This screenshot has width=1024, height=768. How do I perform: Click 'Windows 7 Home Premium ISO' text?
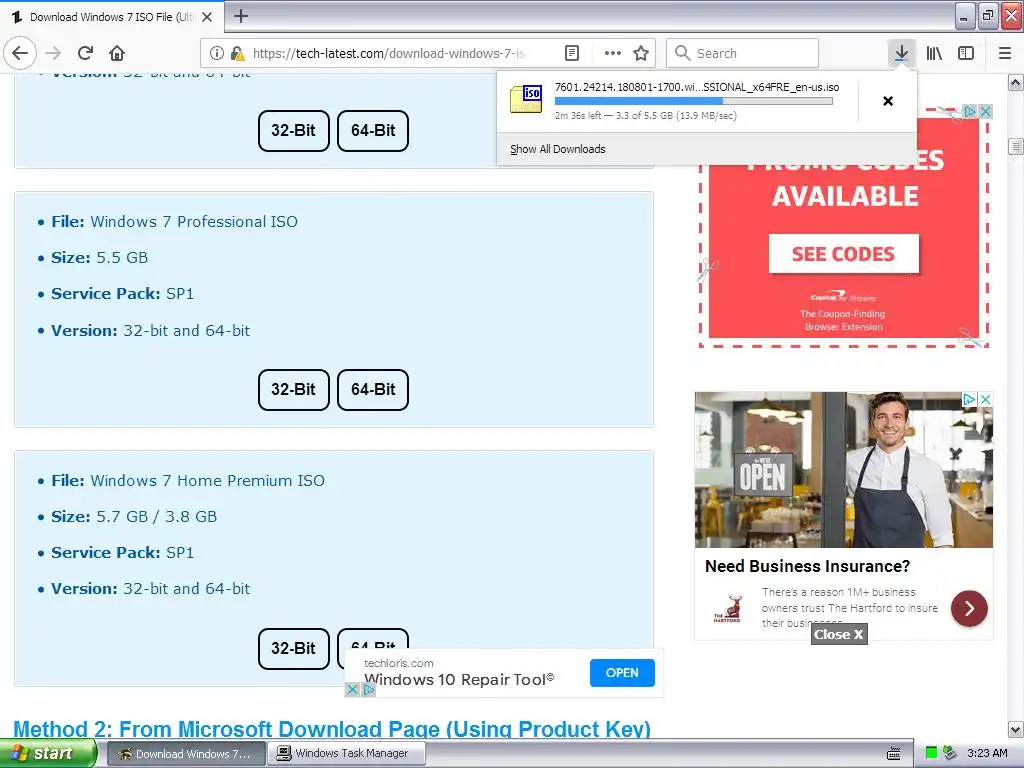[x=208, y=481]
